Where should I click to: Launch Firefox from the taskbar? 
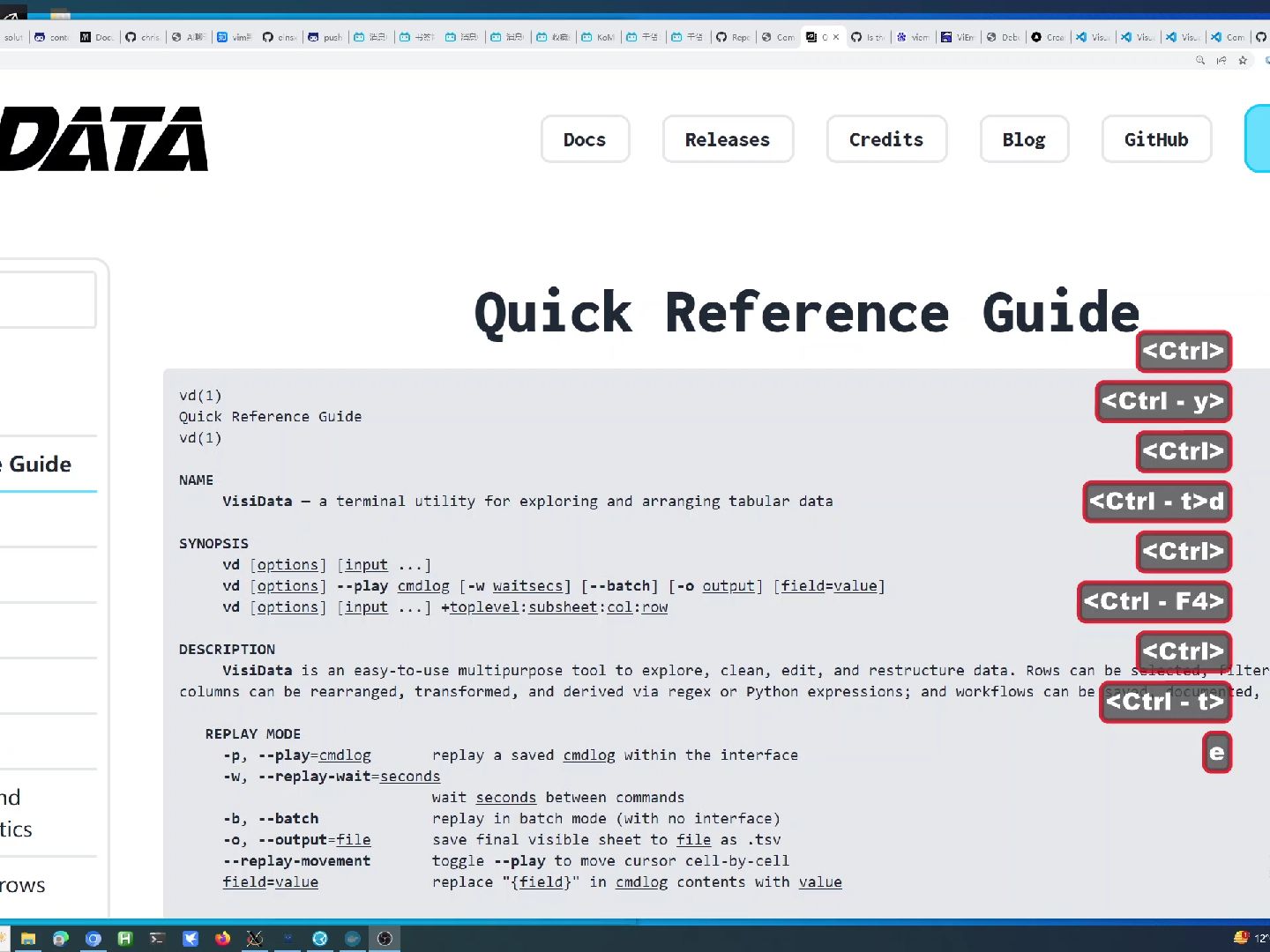tap(222, 939)
